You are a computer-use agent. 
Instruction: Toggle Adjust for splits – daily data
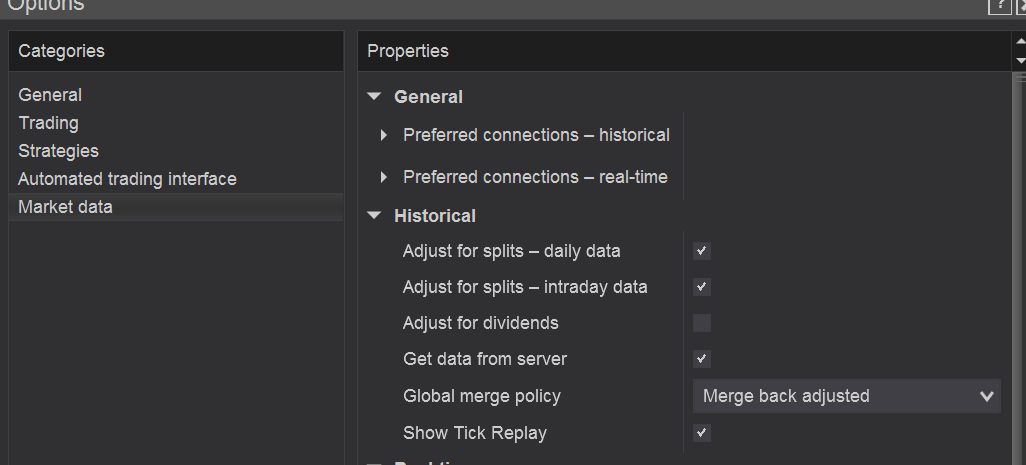pyautogui.click(x=702, y=251)
